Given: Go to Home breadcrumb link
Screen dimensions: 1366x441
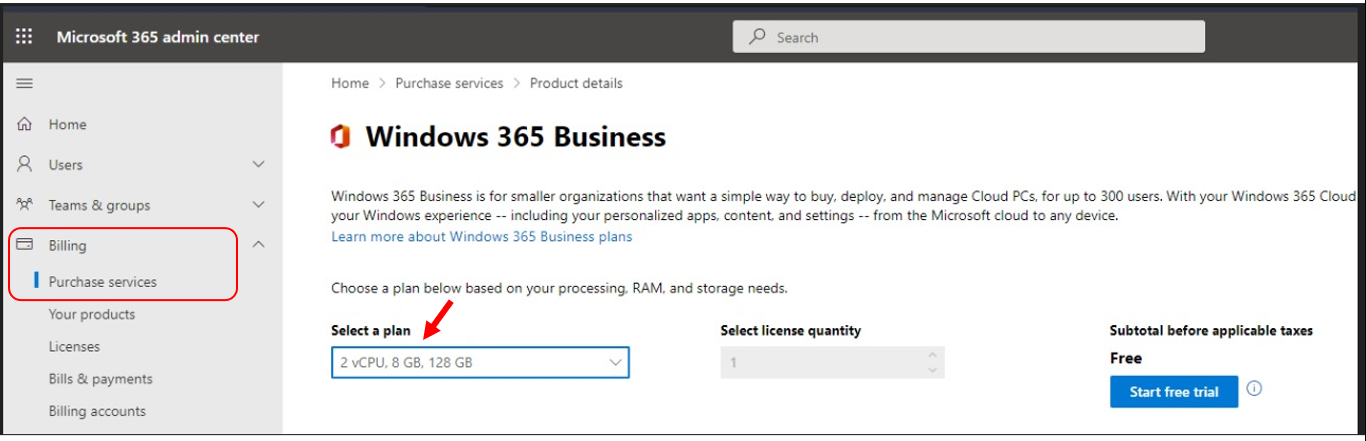Looking at the screenshot, I should (x=350, y=83).
